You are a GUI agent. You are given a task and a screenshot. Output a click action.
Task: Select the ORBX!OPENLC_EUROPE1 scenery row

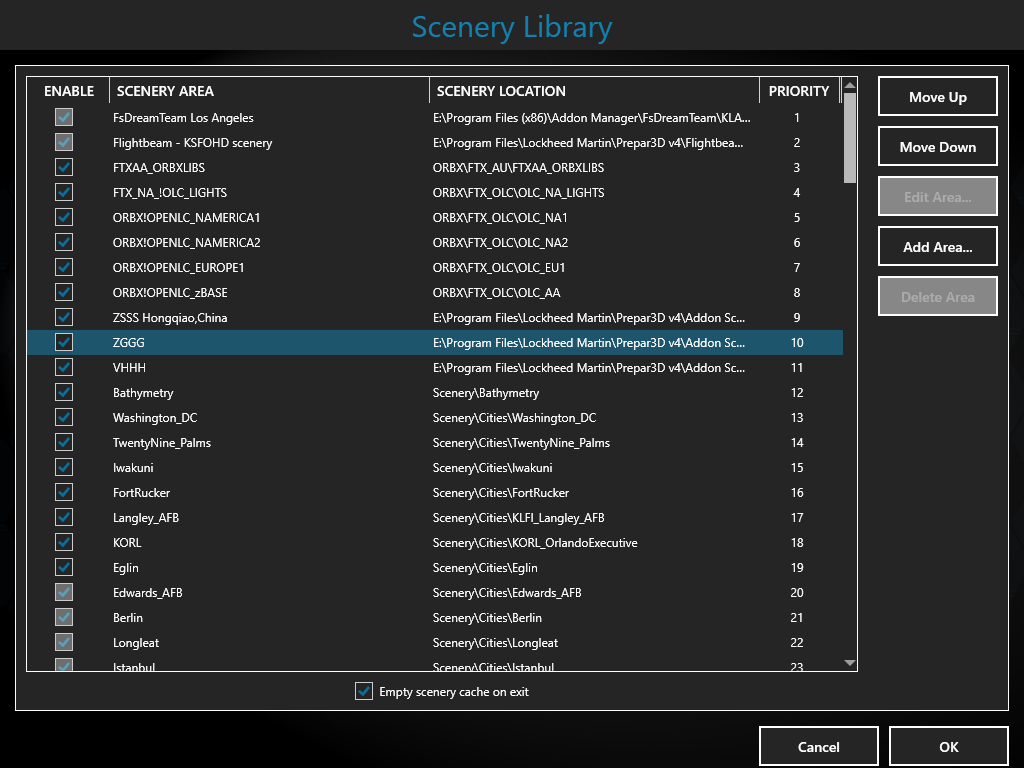click(x=179, y=268)
